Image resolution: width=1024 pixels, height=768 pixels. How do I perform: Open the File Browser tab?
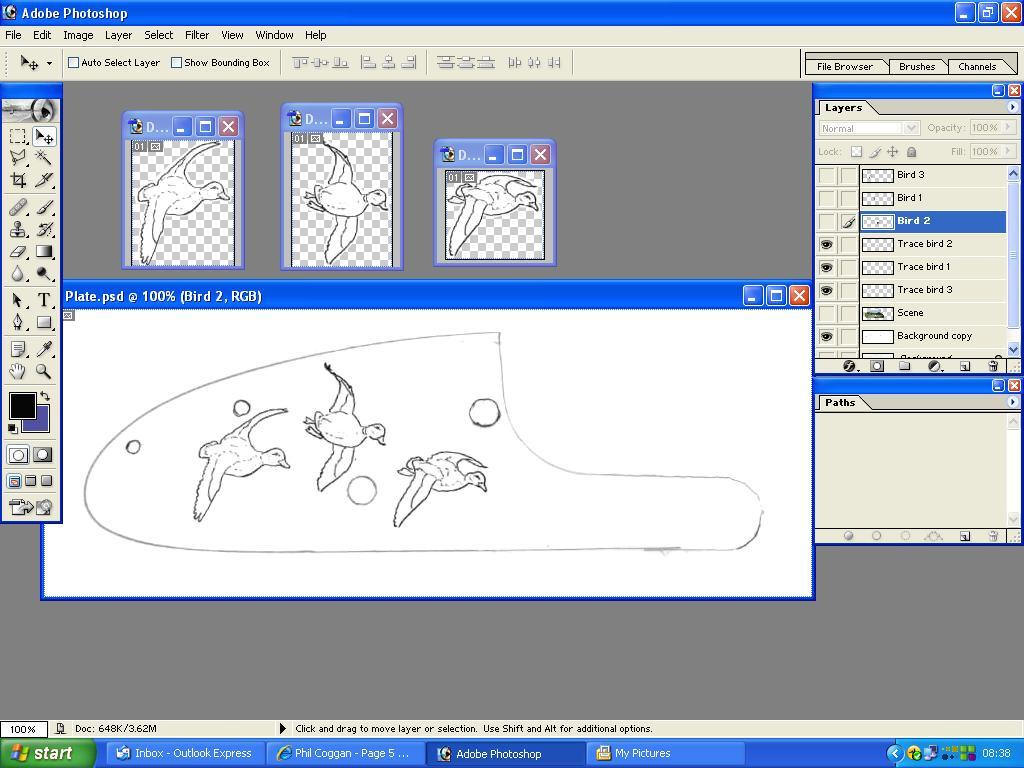click(x=844, y=67)
